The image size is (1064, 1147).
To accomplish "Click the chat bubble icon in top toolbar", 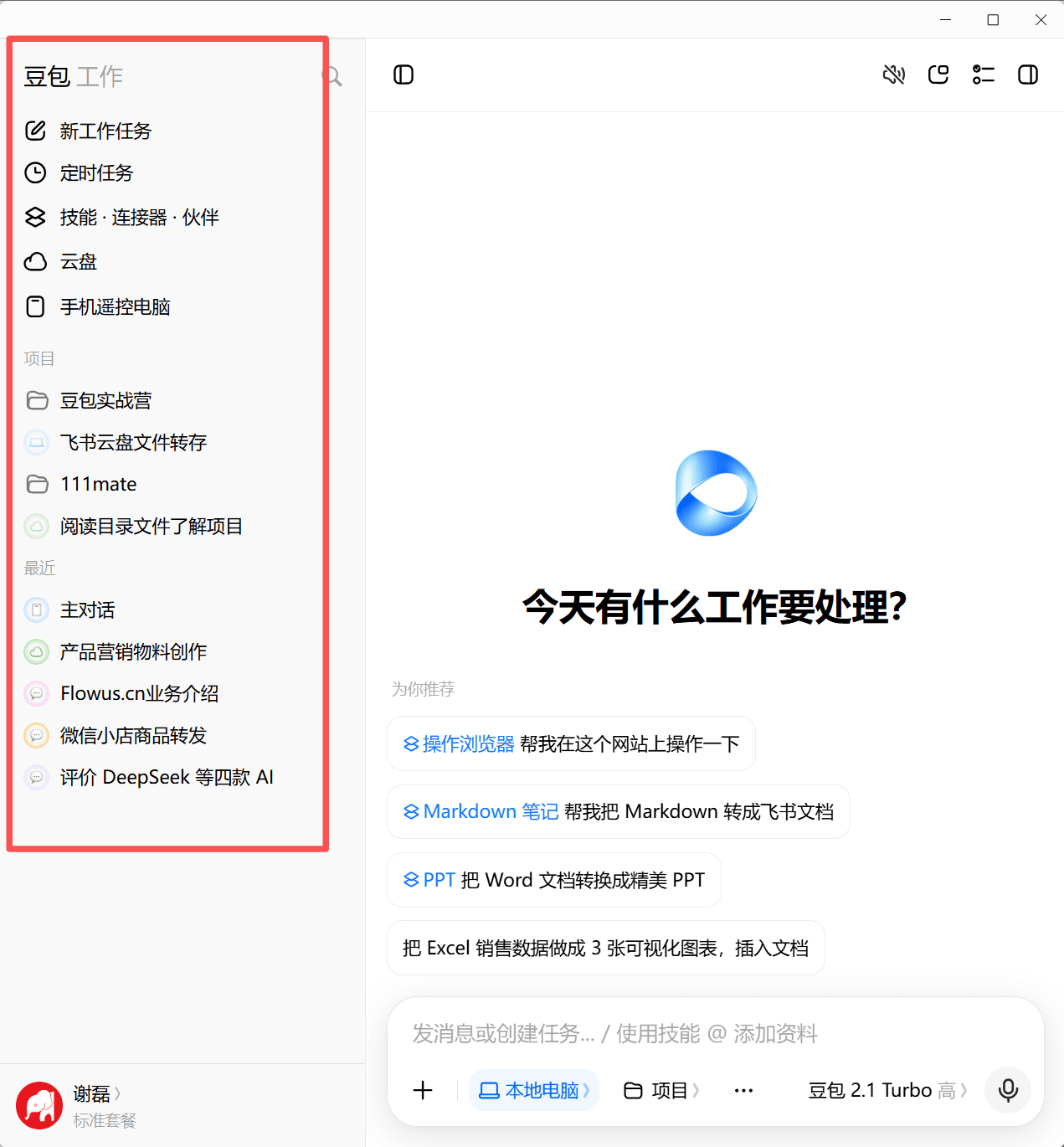I will (938, 75).
